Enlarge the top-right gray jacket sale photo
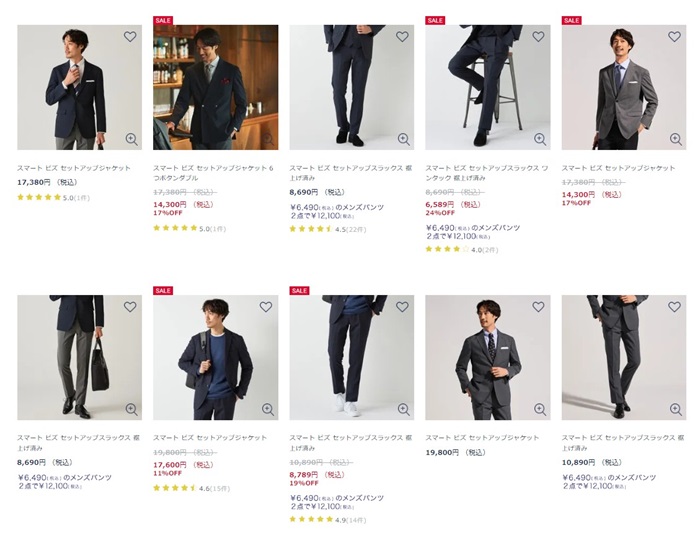 tap(675, 139)
